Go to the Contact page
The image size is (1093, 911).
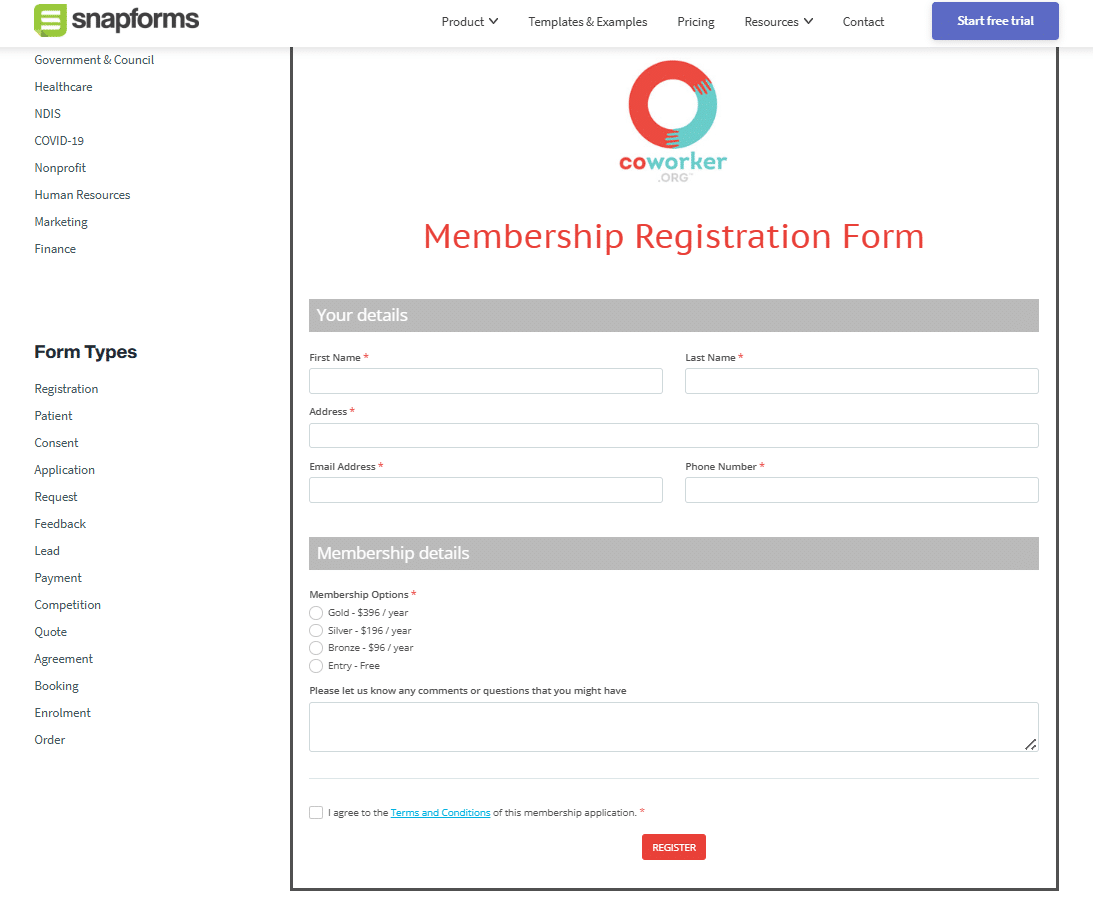click(x=862, y=21)
